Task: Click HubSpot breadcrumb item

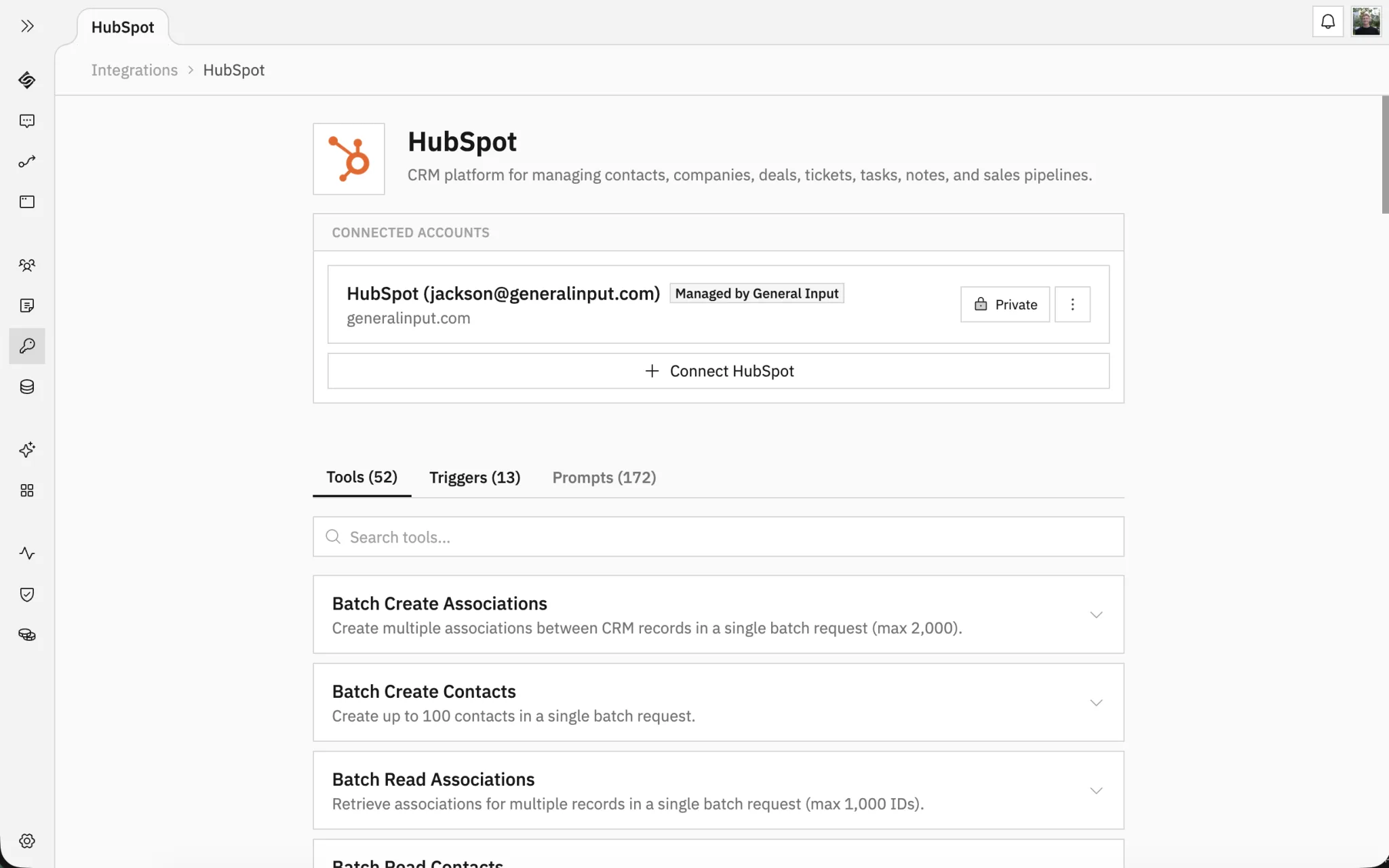Action: click(234, 70)
